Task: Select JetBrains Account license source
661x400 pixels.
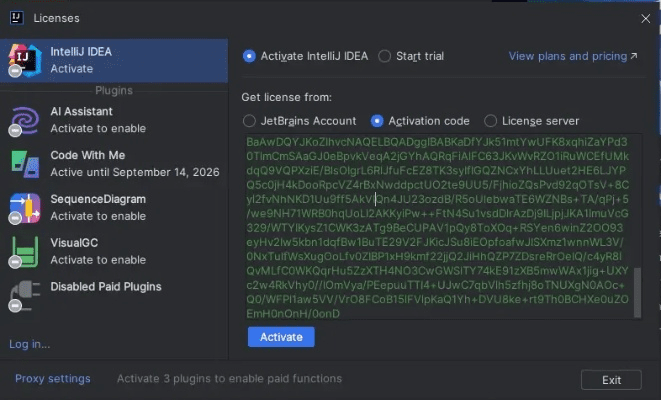Action: pos(249,121)
